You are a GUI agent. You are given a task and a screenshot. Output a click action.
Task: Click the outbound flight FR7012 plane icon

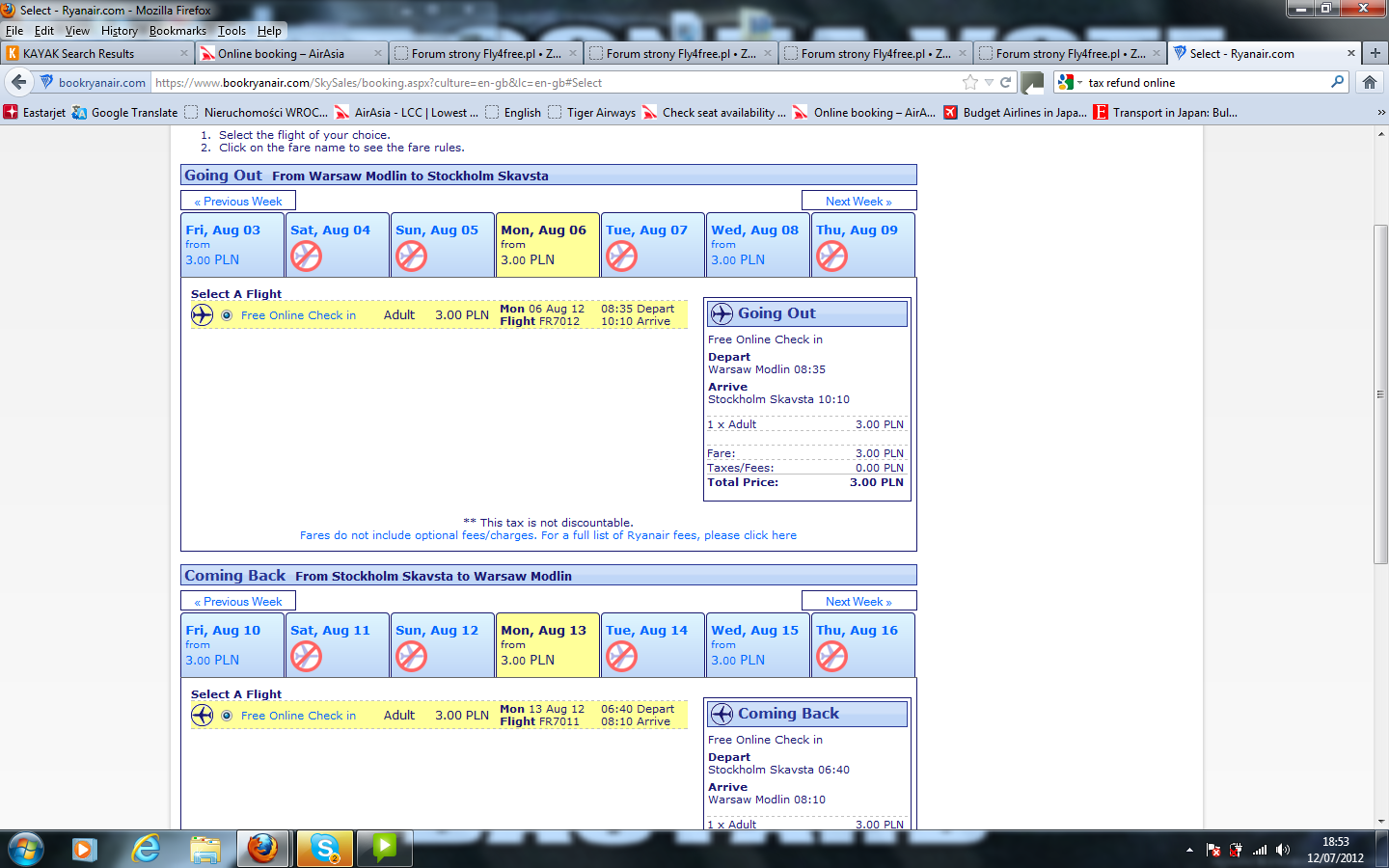point(202,315)
